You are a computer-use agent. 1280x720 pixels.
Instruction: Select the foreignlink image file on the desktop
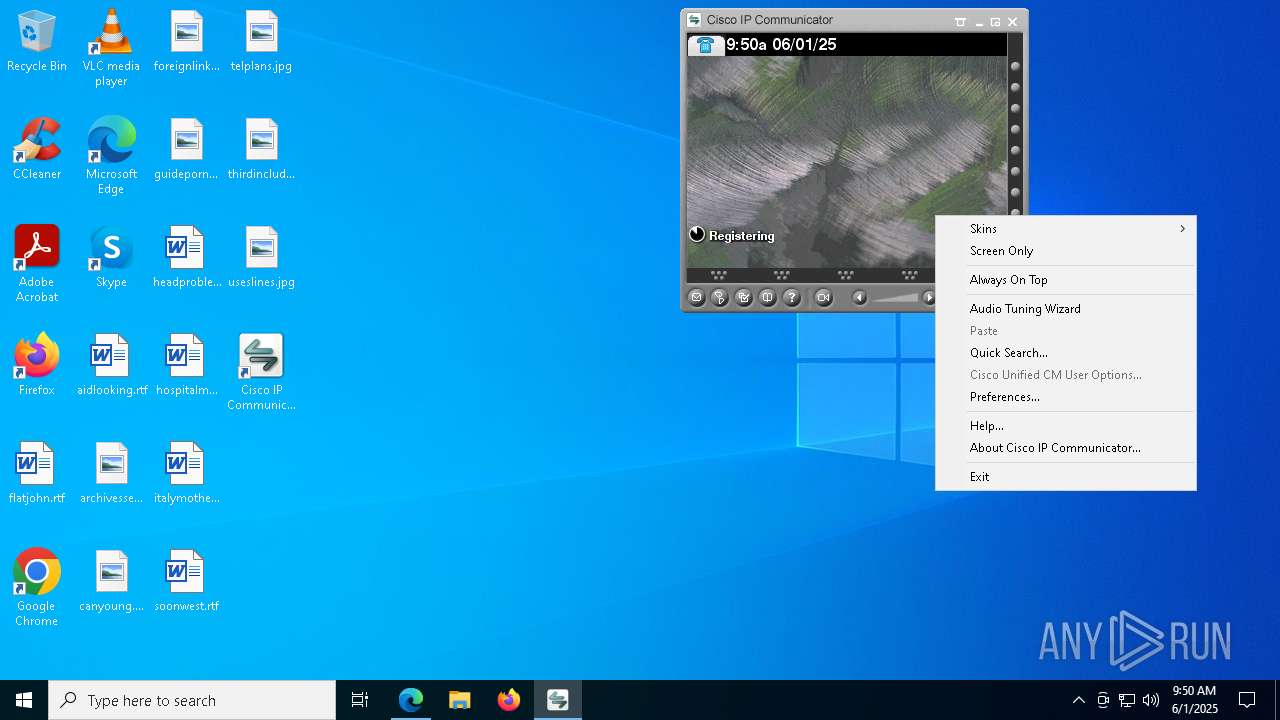point(186,42)
